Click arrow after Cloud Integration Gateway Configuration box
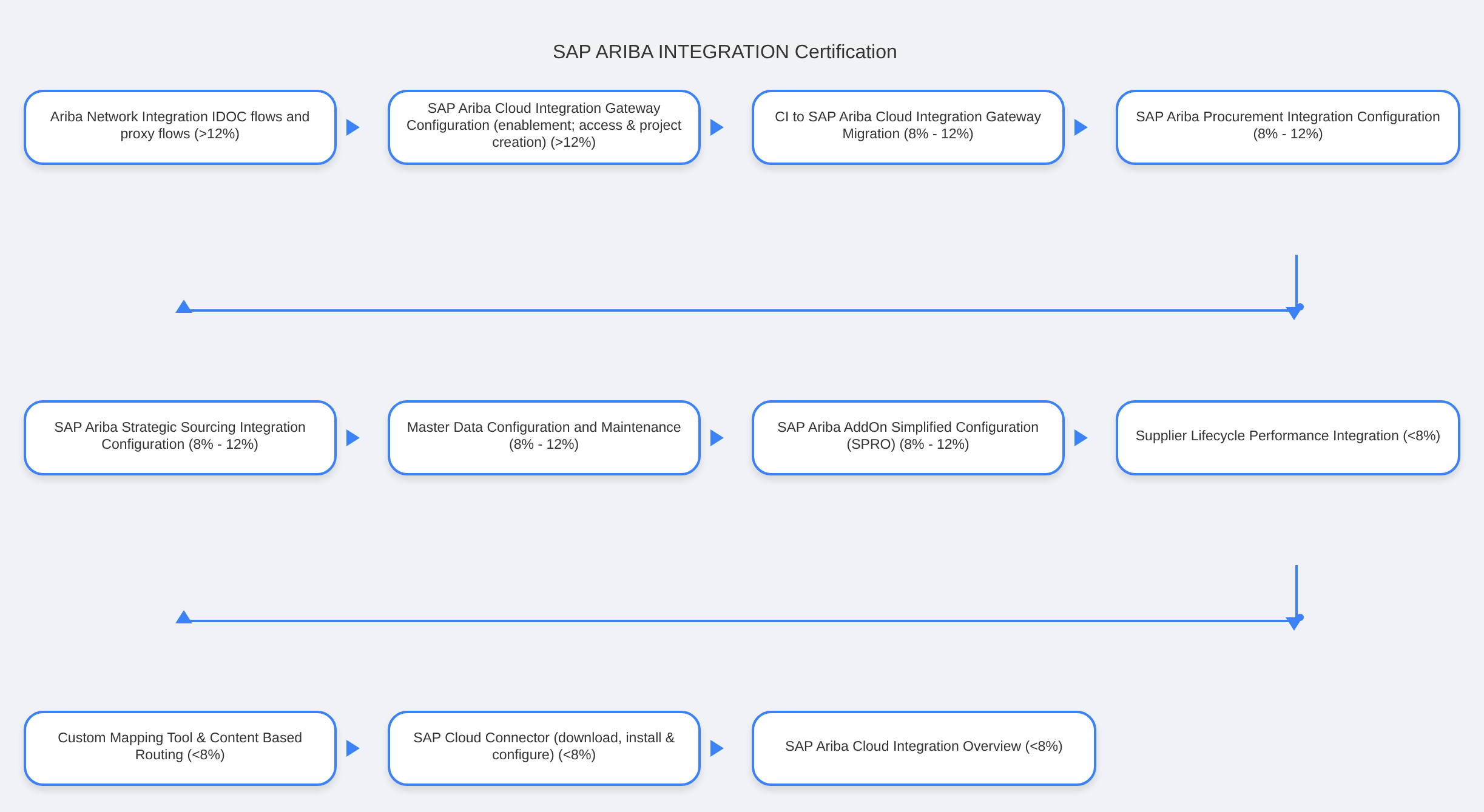 point(717,127)
